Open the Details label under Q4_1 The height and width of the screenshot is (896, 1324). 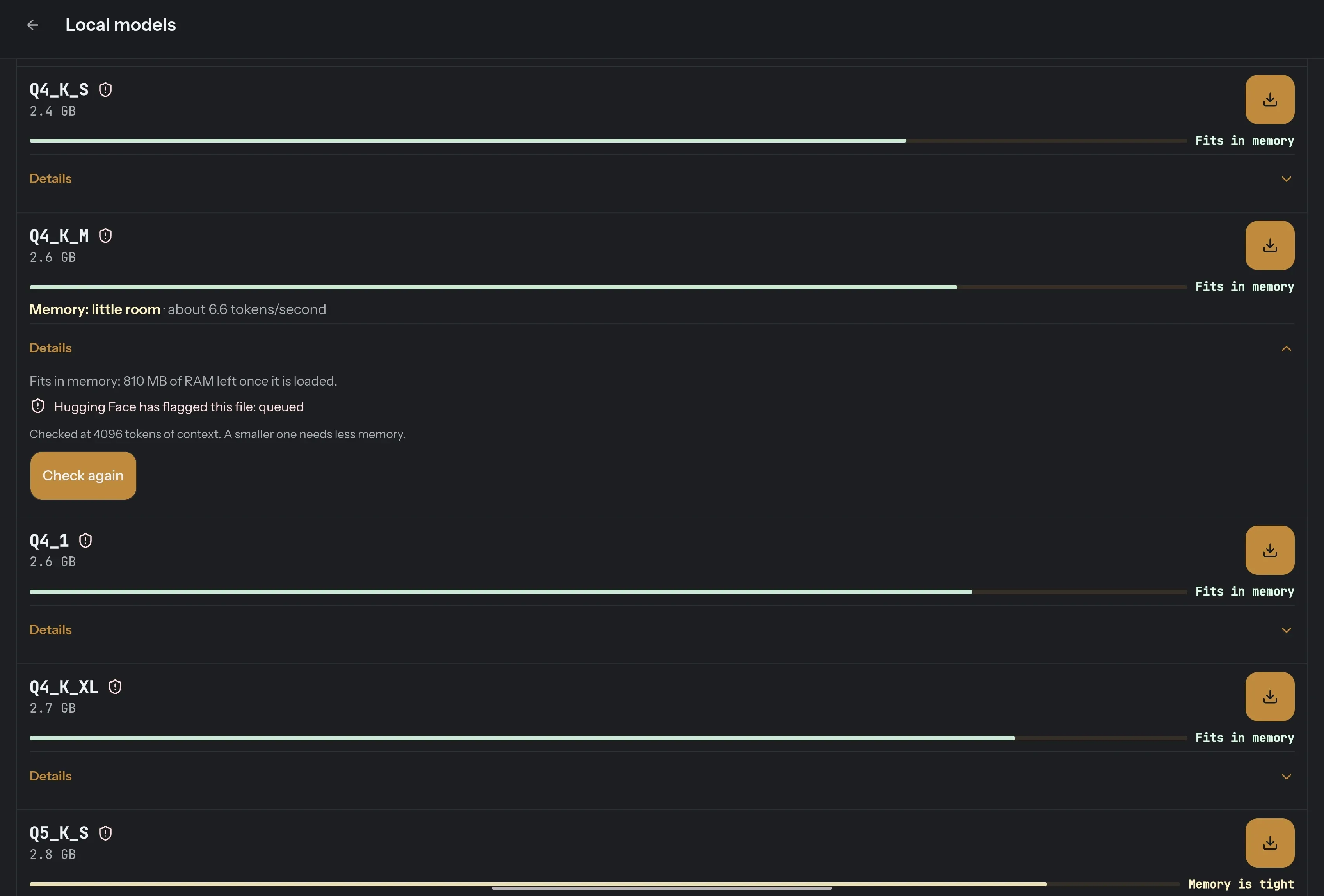51,630
